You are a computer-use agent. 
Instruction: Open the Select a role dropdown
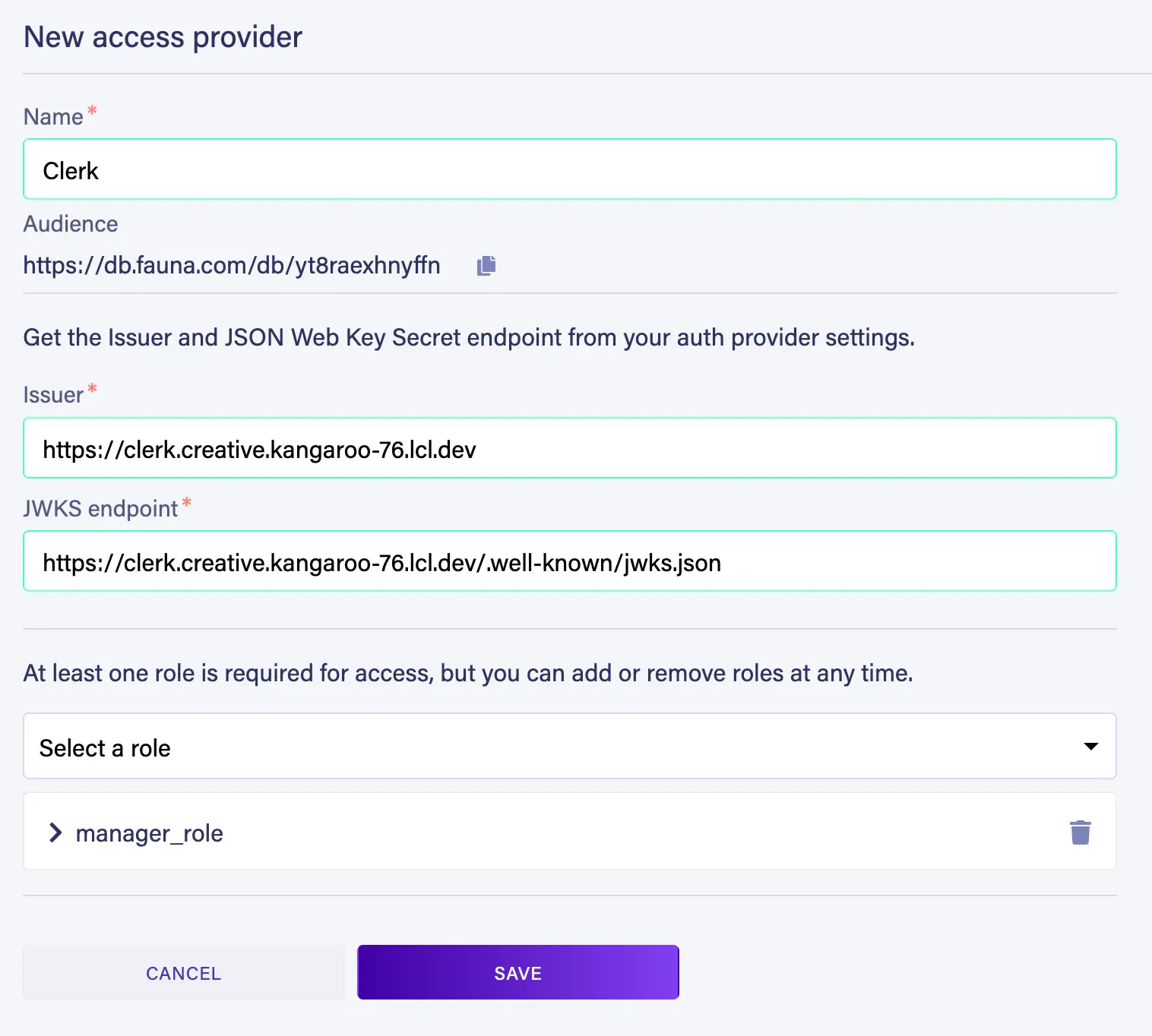click(570, 747)
